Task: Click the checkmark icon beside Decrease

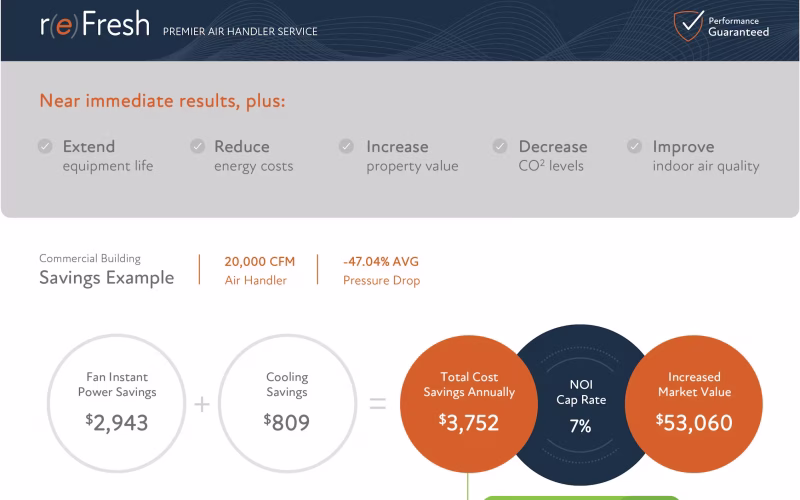Action: tap(500, 146)
